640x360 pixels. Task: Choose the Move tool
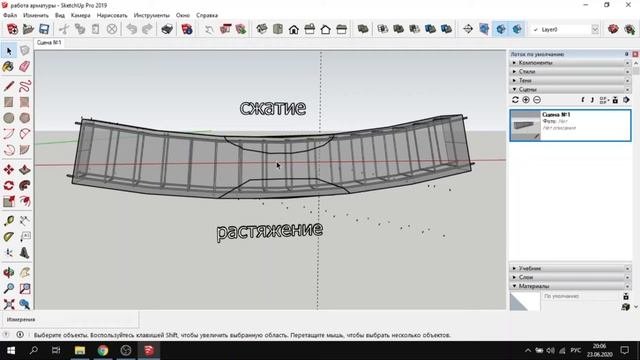coord(9,169)
